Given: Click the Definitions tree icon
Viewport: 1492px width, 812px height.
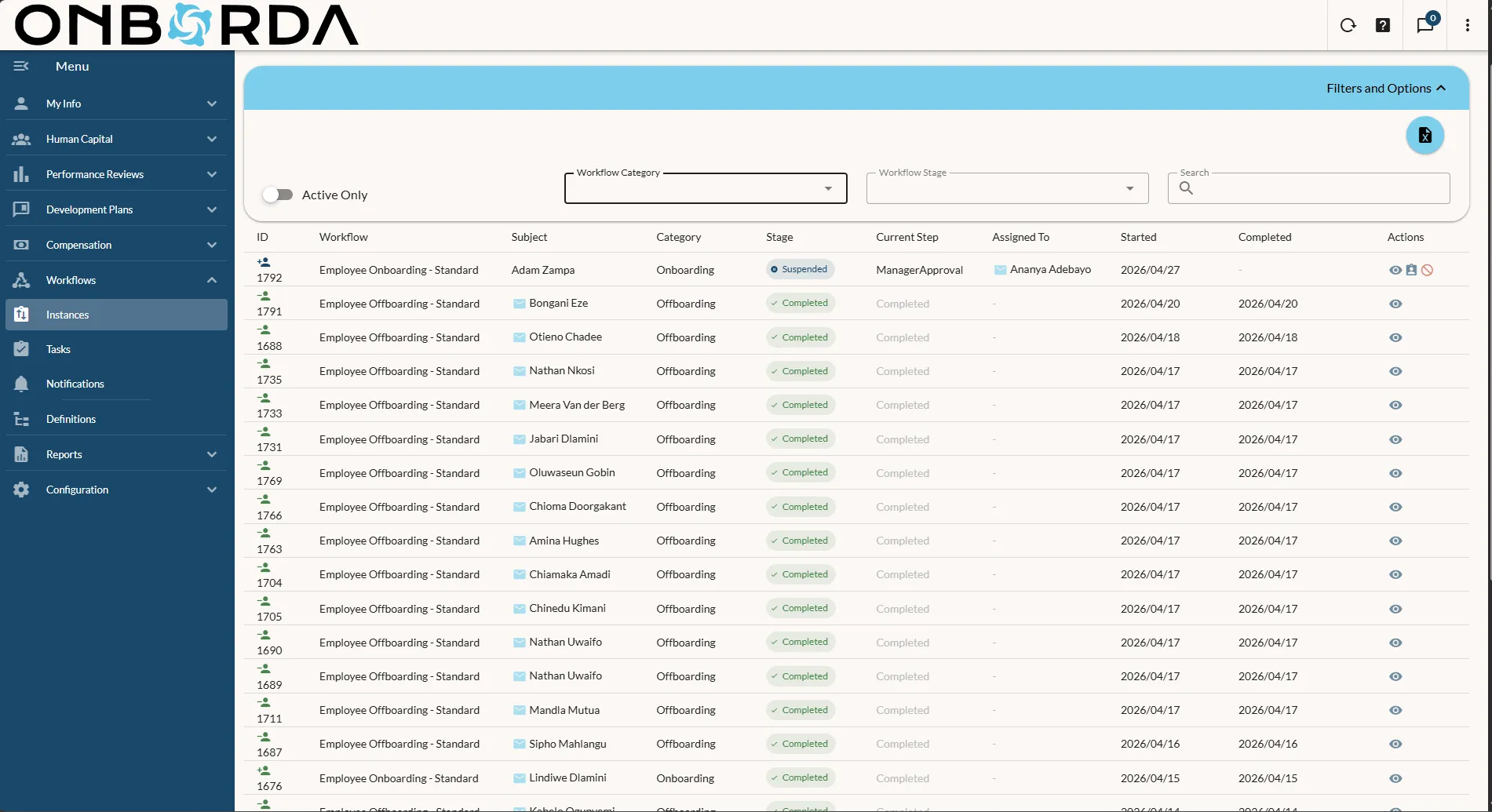Looking at the screenshot, I should (x=21, y=419).
